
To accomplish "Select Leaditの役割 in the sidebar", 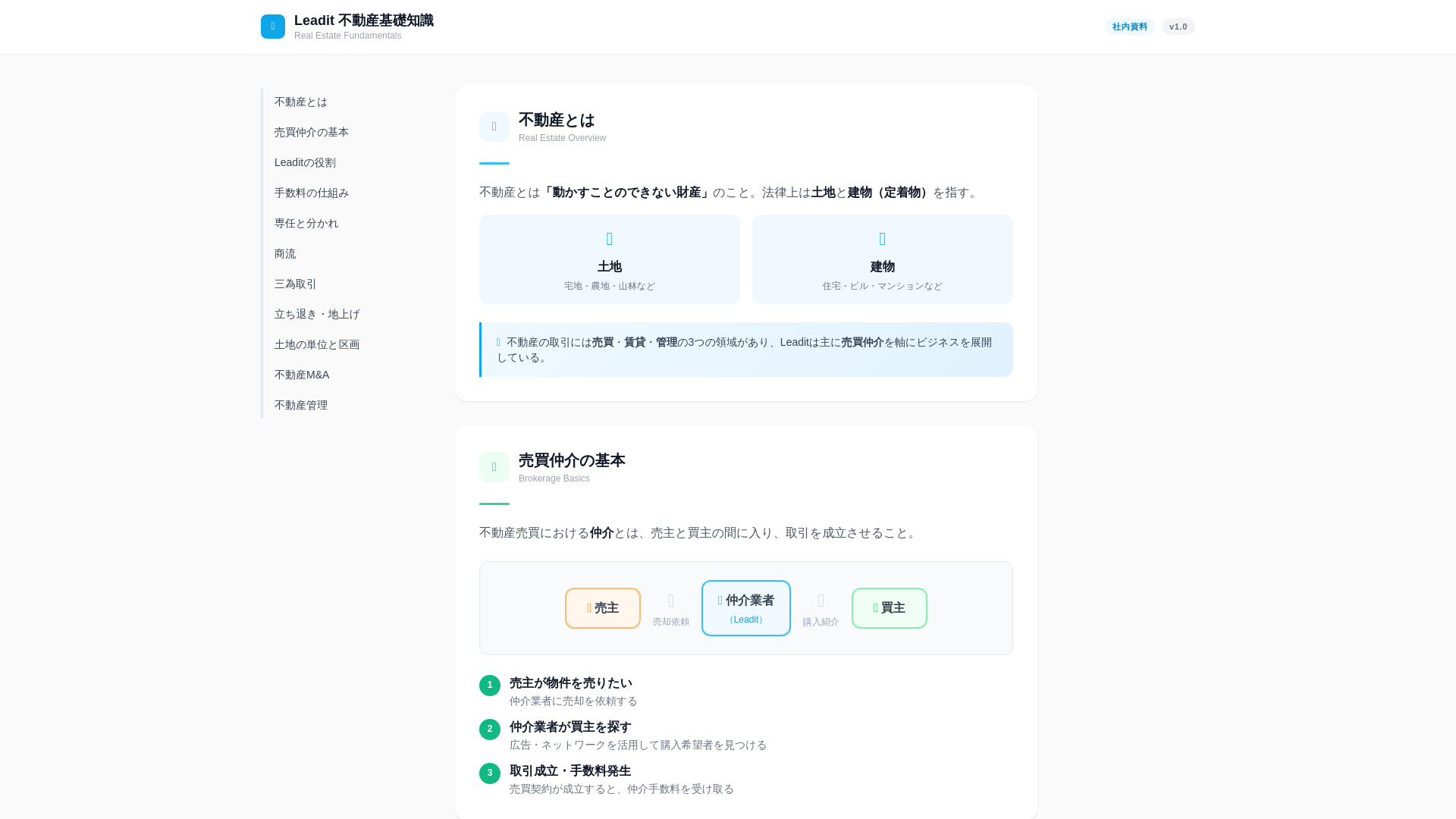I will [305, 162].
